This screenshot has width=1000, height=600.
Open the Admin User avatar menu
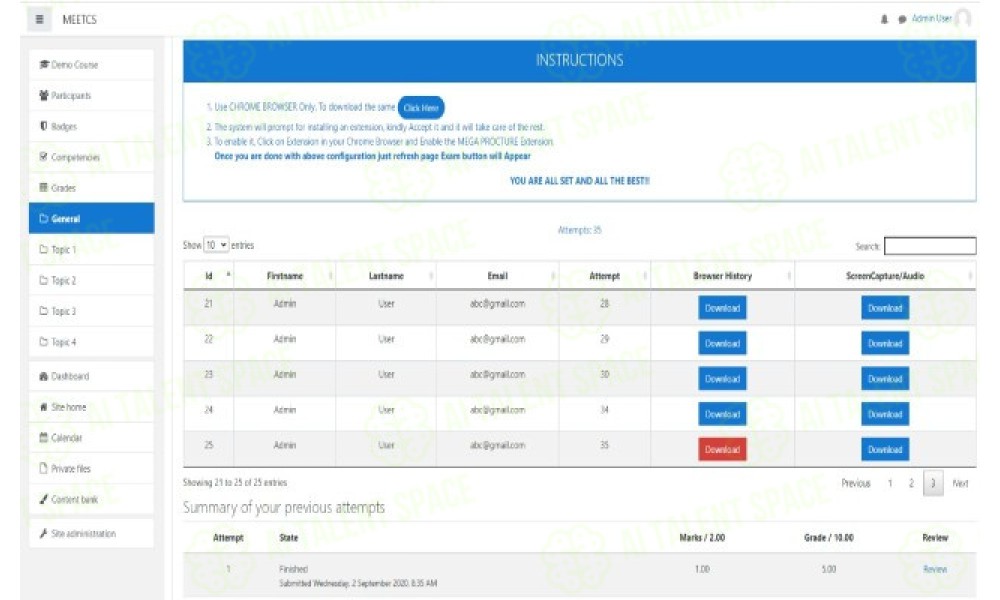pos(963,18)
